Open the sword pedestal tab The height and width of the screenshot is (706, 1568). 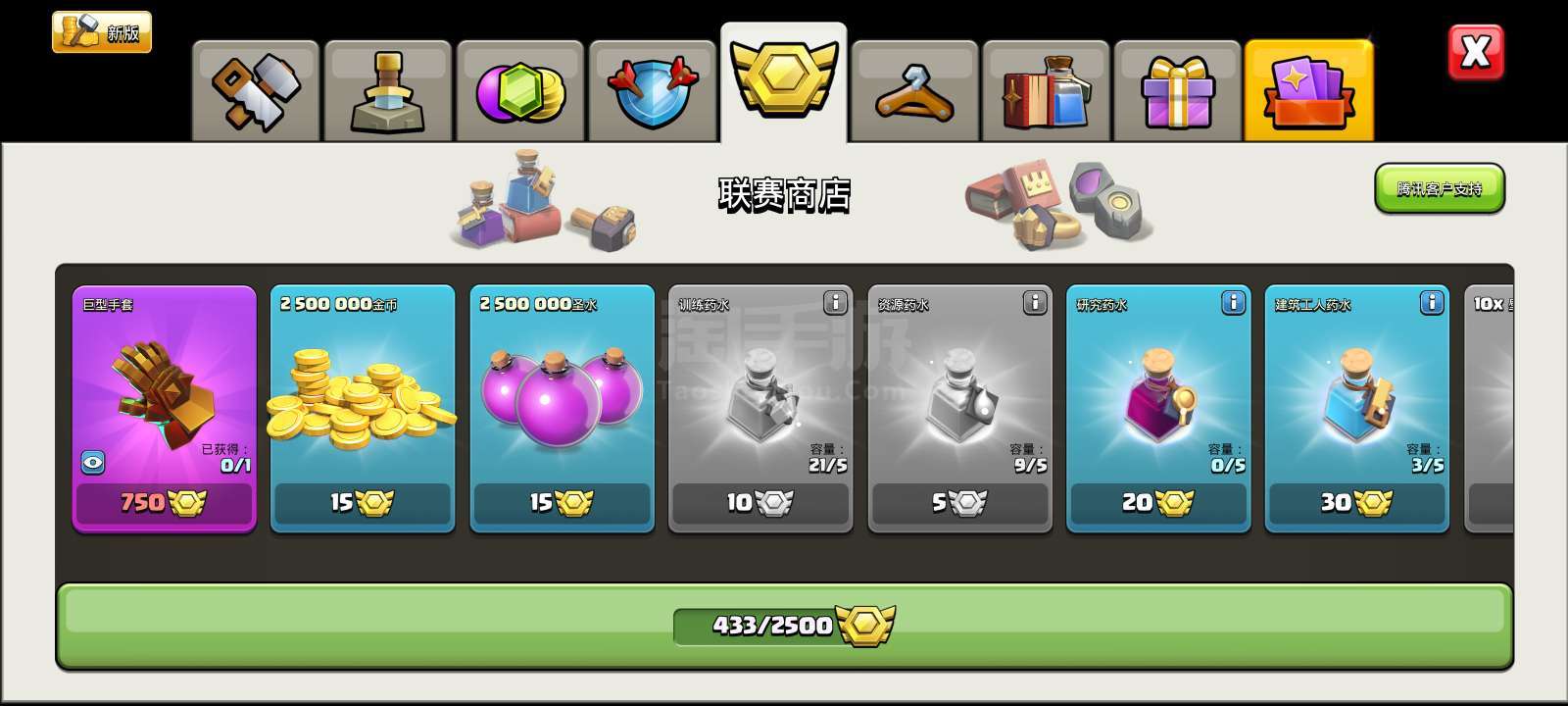(388, 91)
